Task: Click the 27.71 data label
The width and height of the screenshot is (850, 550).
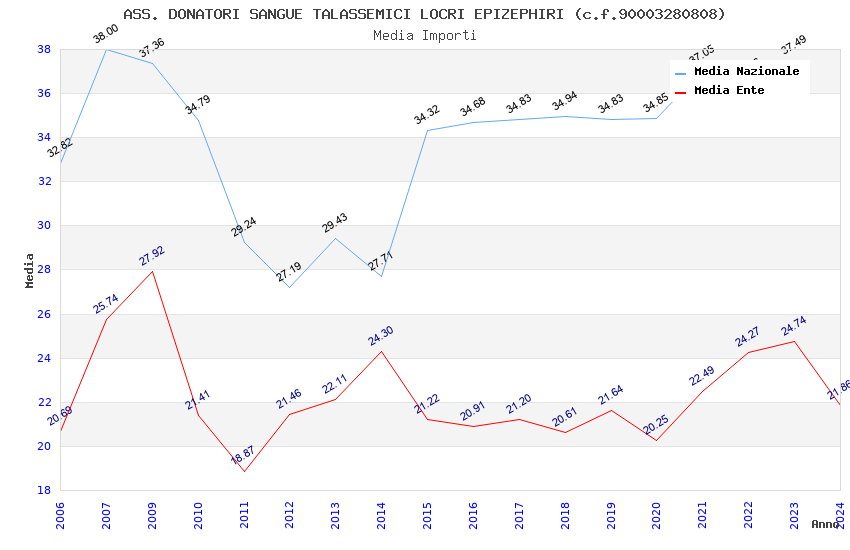Action: (381, 261)
